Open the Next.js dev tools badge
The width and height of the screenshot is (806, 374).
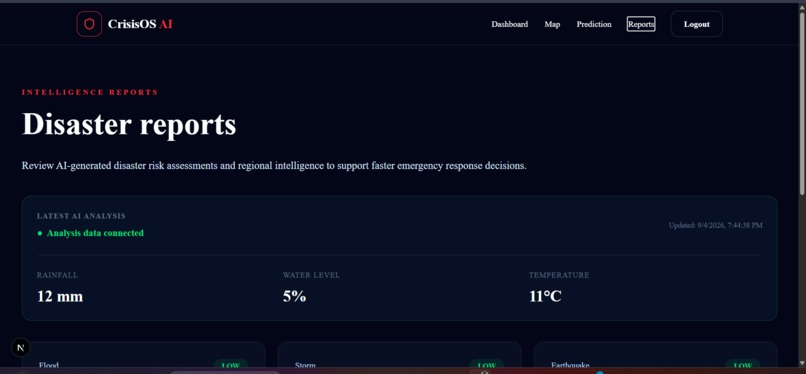[x=21, y=348]
